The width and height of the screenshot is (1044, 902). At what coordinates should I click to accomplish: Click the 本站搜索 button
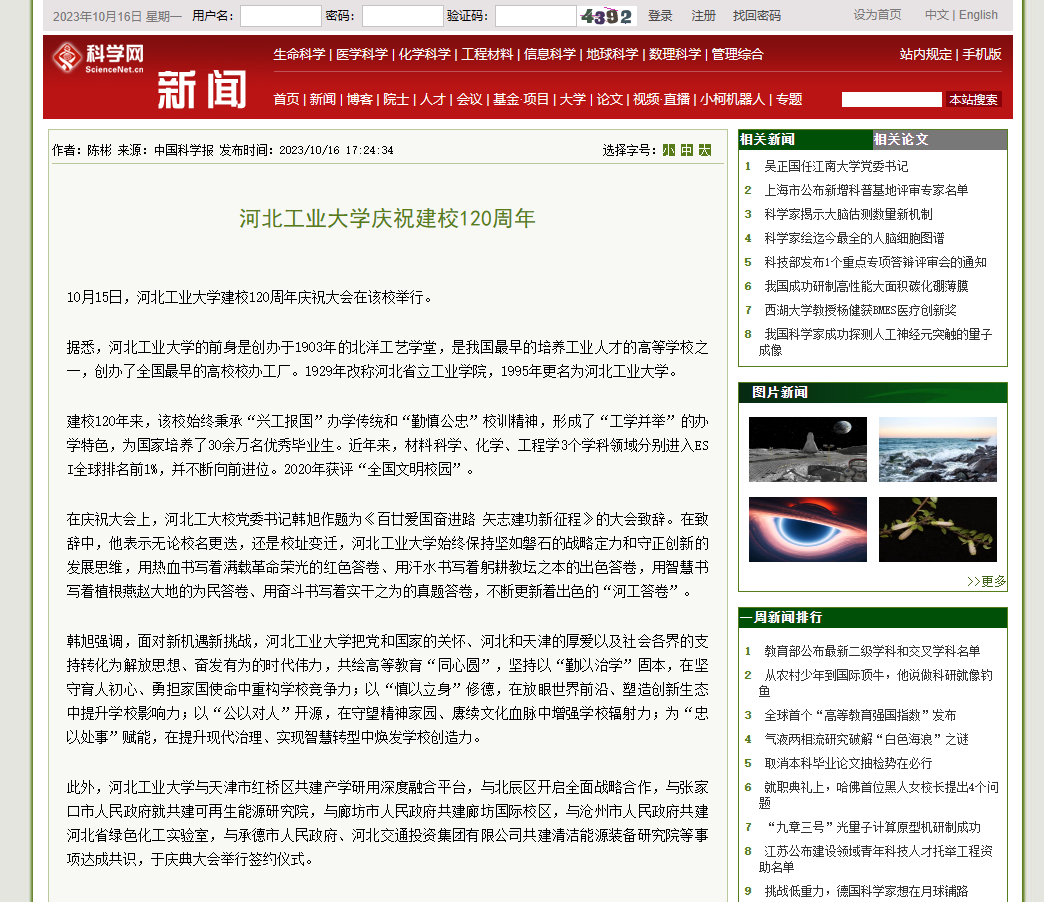[973, 100]
